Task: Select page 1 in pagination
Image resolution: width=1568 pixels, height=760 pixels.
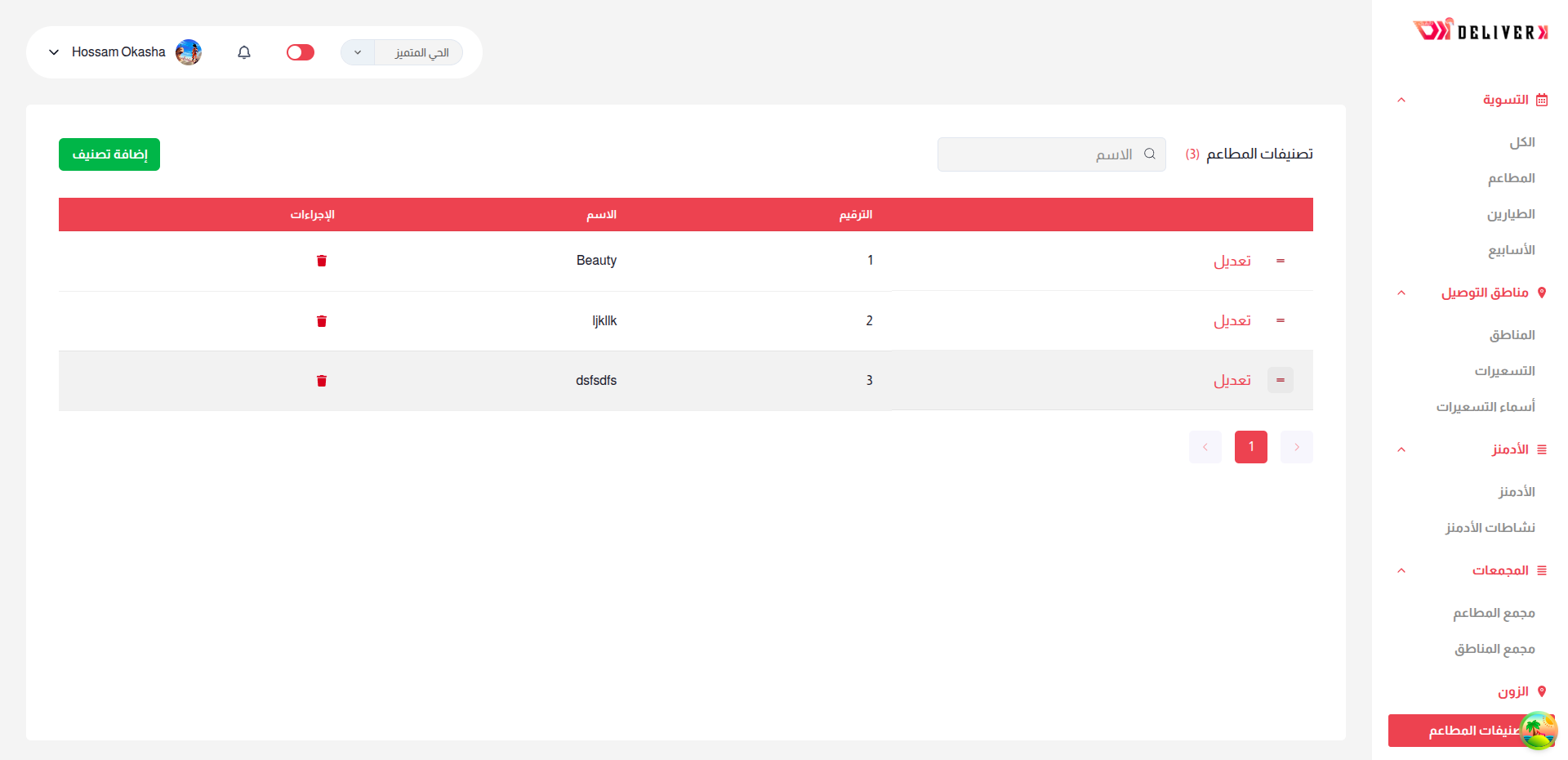Action: tap(1250, 447)
